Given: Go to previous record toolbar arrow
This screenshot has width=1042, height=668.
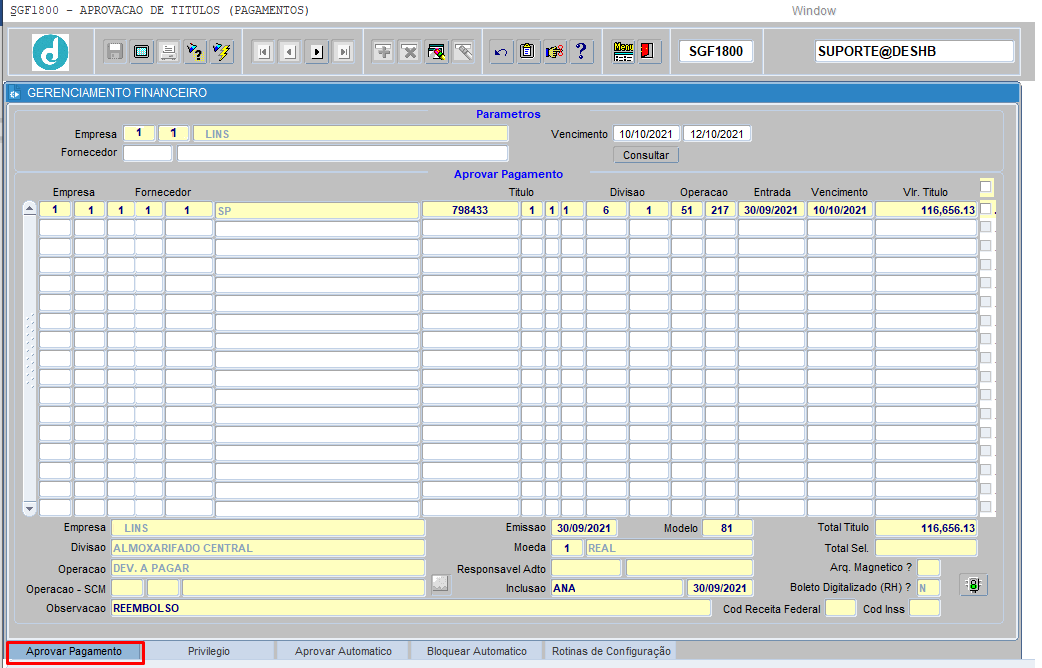Looking at the screenshot, I should [290, 52].
